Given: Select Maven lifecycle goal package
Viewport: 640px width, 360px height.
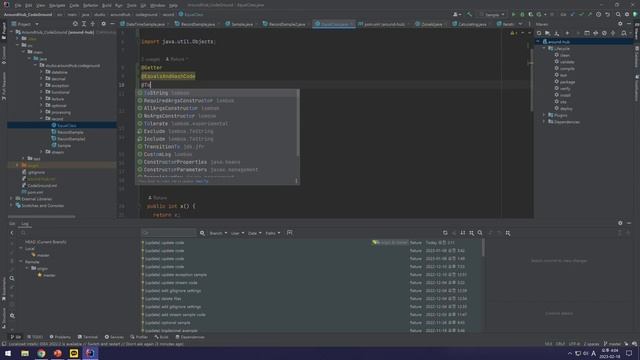Looking at the screenshot, I should point(567,82).
